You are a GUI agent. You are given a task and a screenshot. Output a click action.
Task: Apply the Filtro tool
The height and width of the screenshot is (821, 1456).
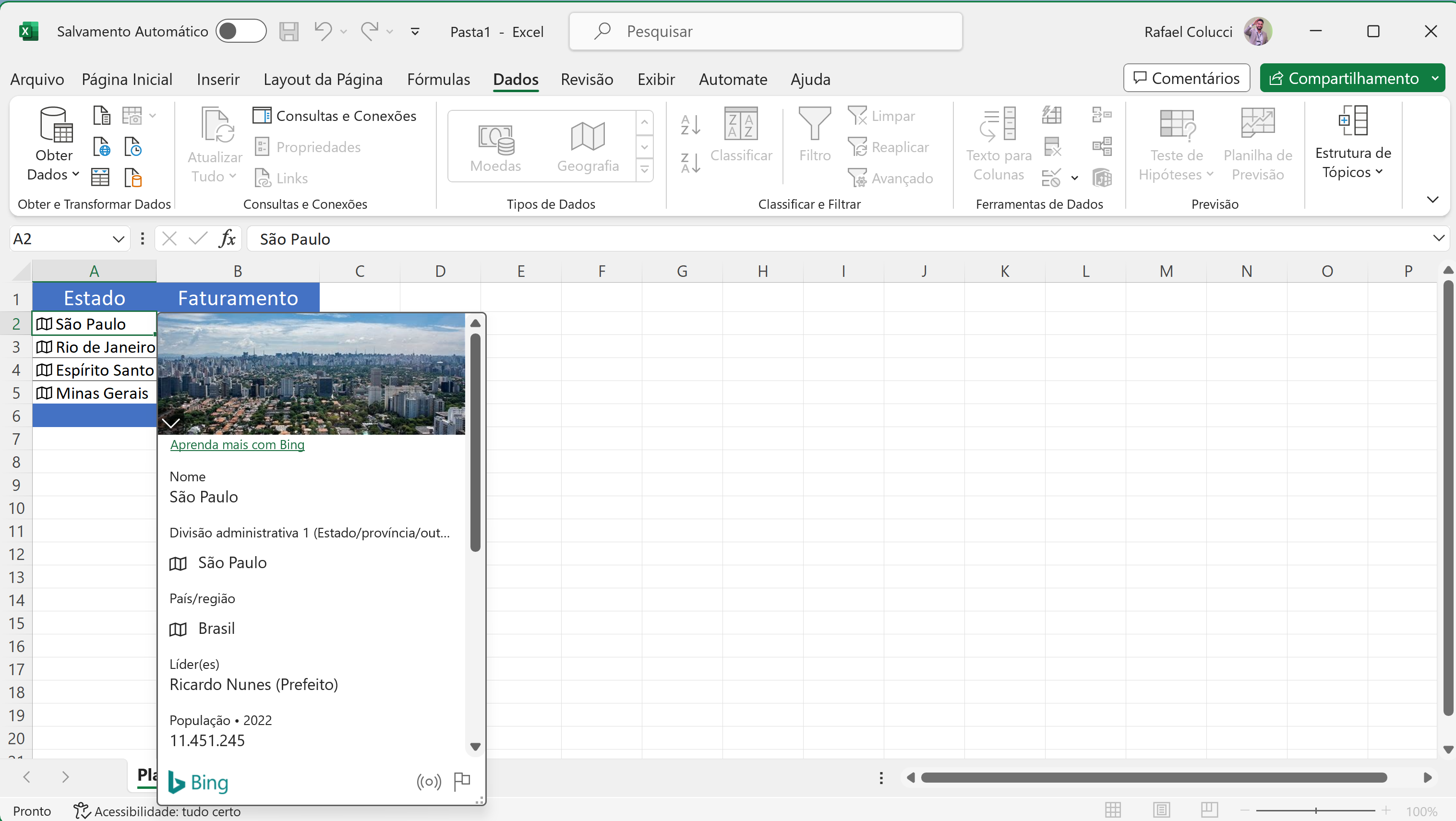[x=815, y=136]
